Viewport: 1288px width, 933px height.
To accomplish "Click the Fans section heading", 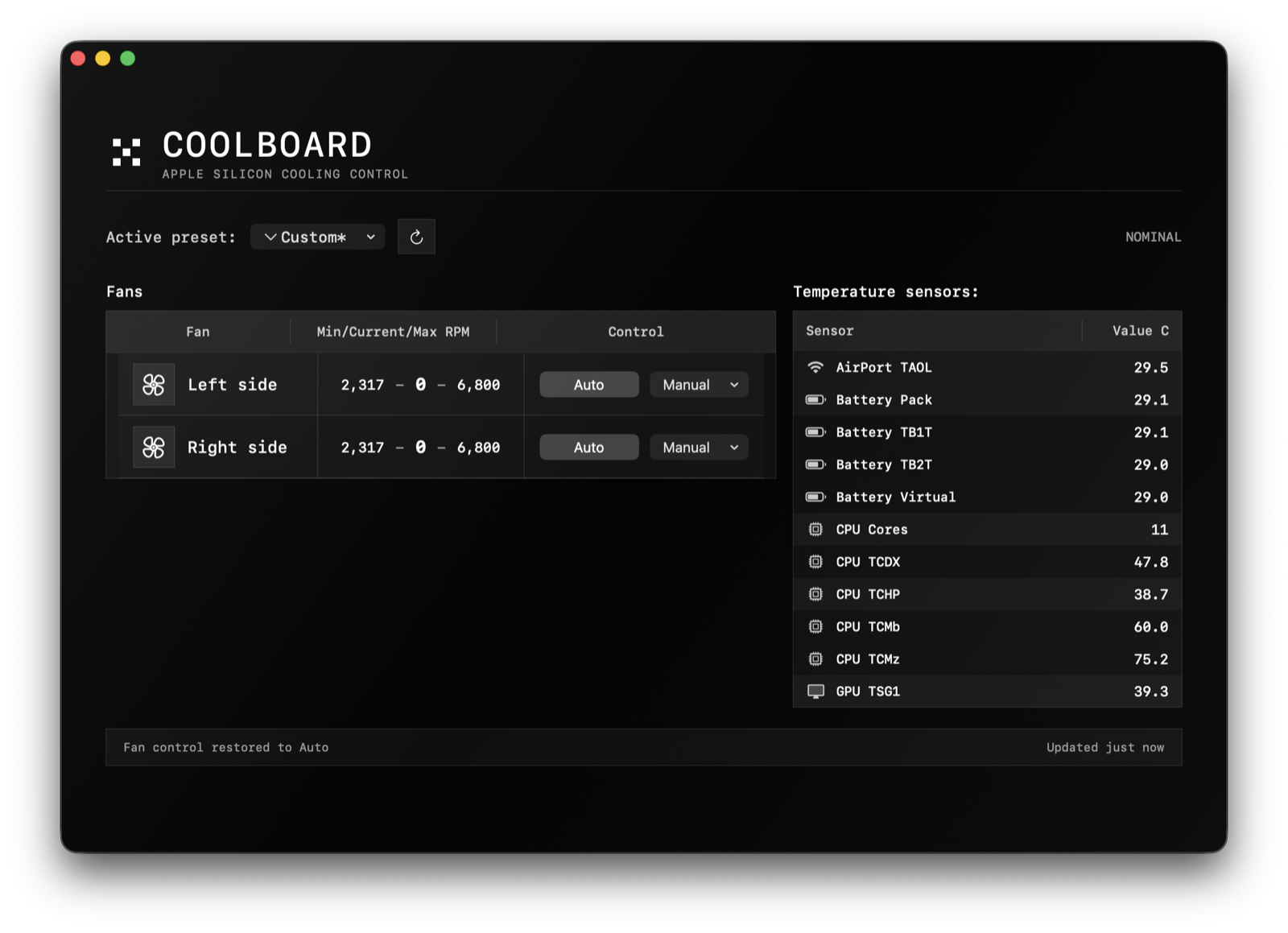I will tap(124, 291).
